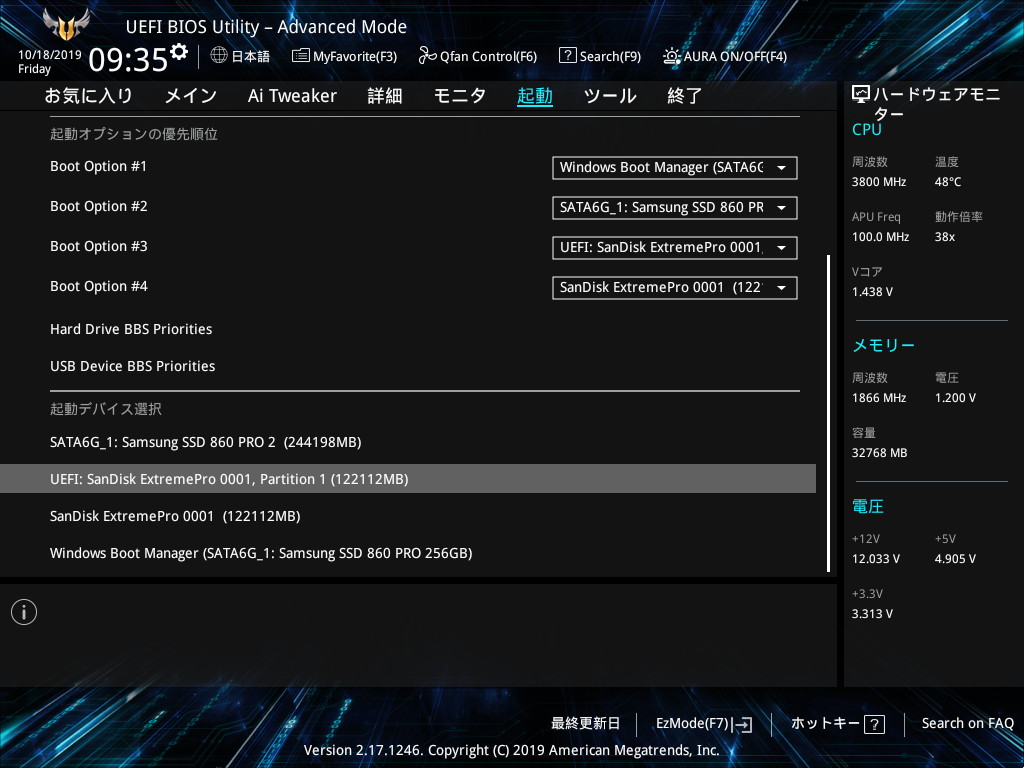Toggle AURA ON/OFF(F4)
The image size is (1024, 768).
pyautogui.click(x=724, y=56)
